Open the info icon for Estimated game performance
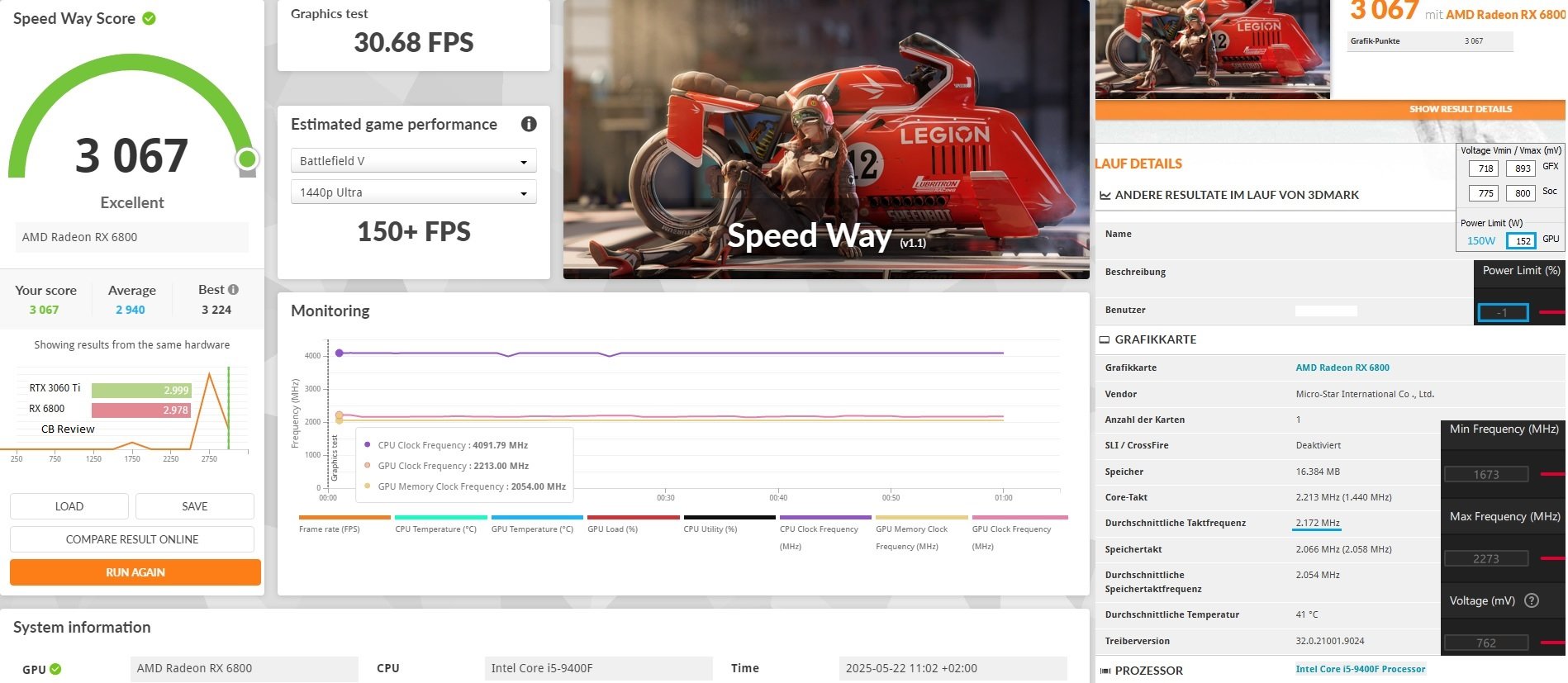This screenshot has height=683, width=1568. point(529,124)
